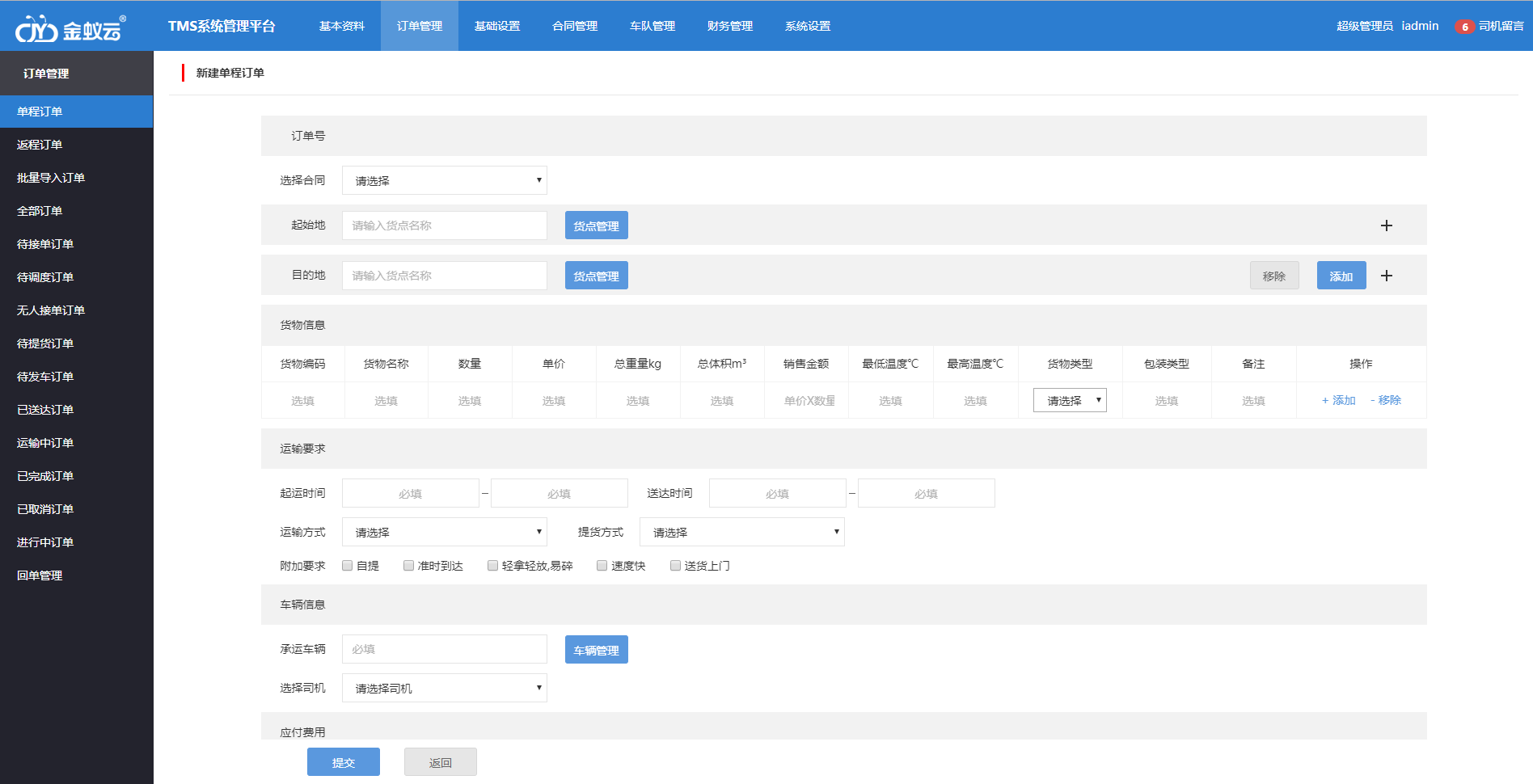The width and height of the screenshot is (1533, 784).
Task: Select 待发车订单 in sidebar
Action: tap(77, 377)
